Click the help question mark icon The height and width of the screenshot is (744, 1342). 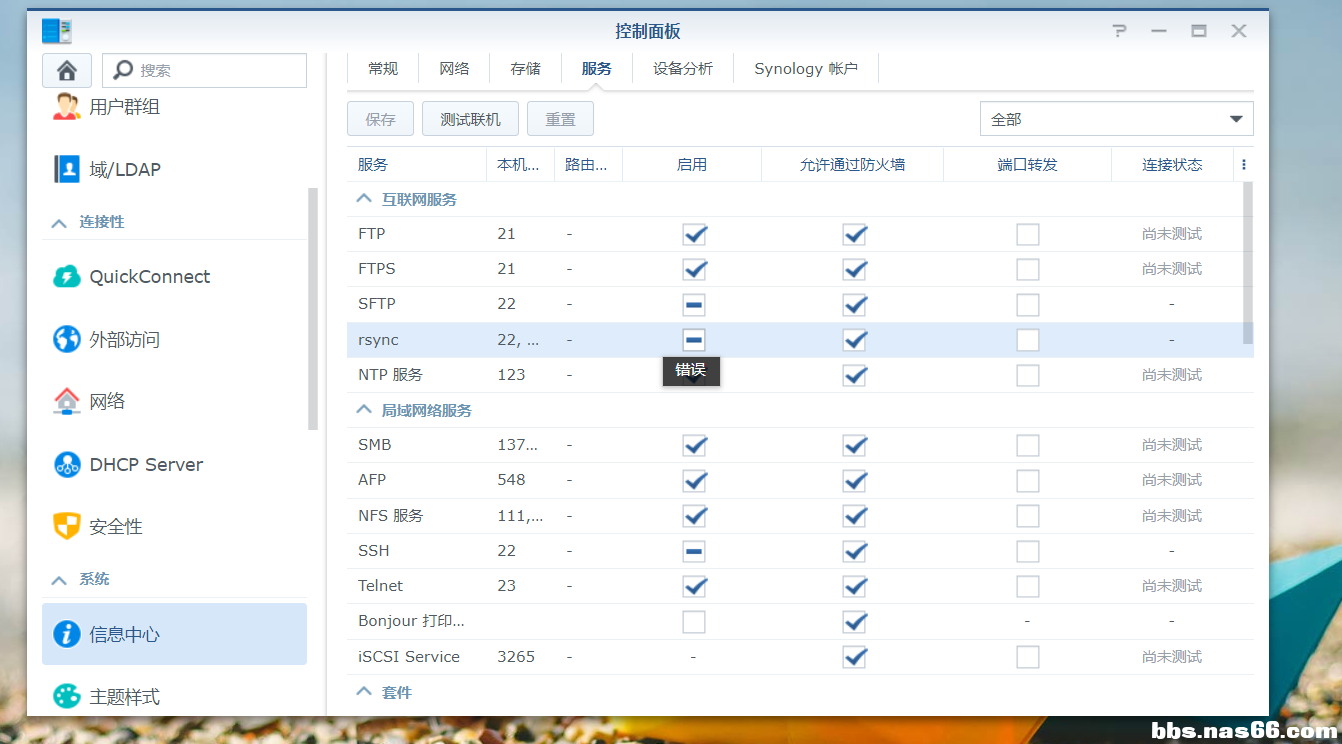(x=1120, y=31)
